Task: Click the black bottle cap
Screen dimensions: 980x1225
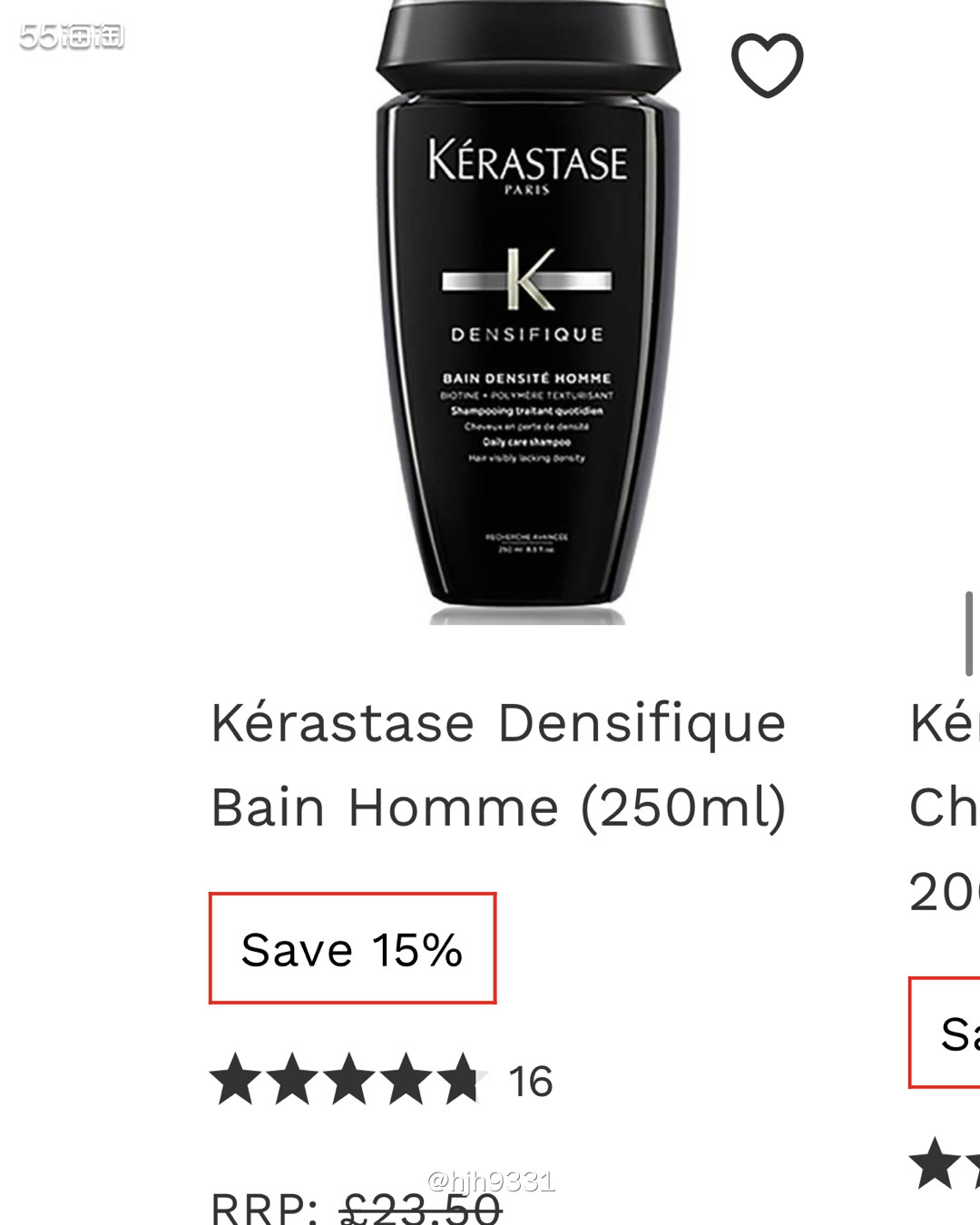Action: [527, 44]
